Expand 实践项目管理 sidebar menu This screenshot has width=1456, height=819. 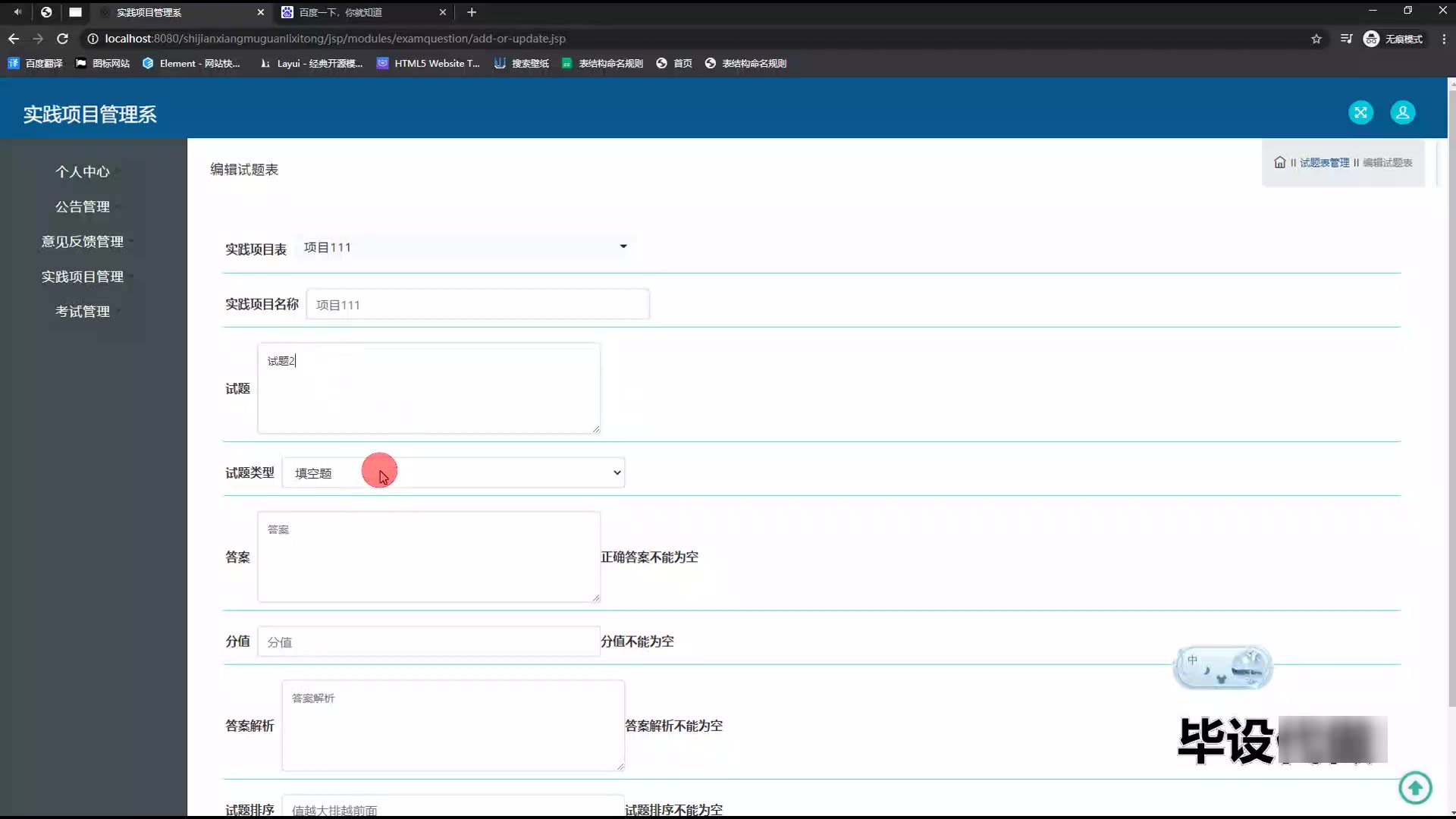(83, 277)
